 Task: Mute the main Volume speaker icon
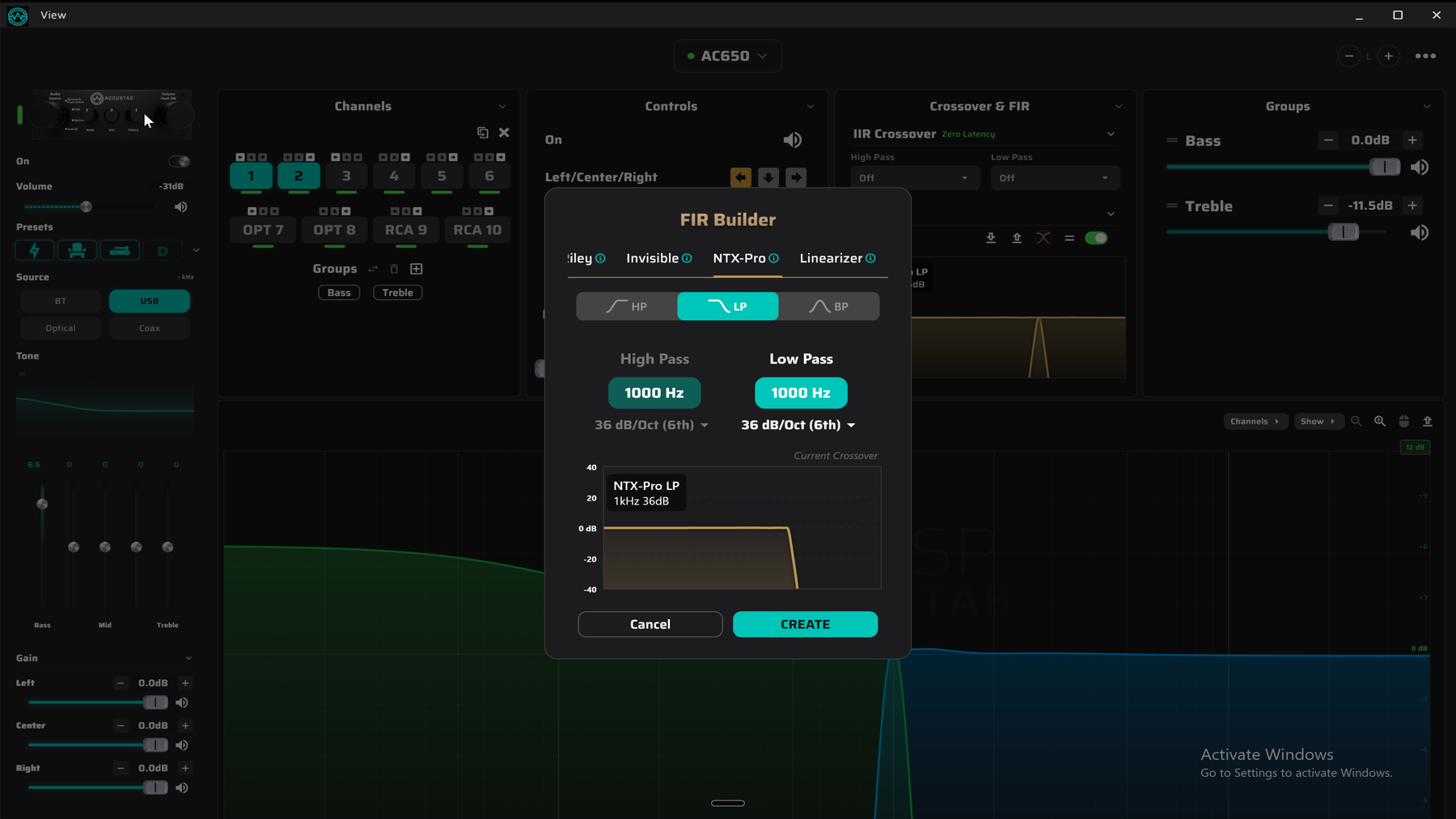click(181, 207)
